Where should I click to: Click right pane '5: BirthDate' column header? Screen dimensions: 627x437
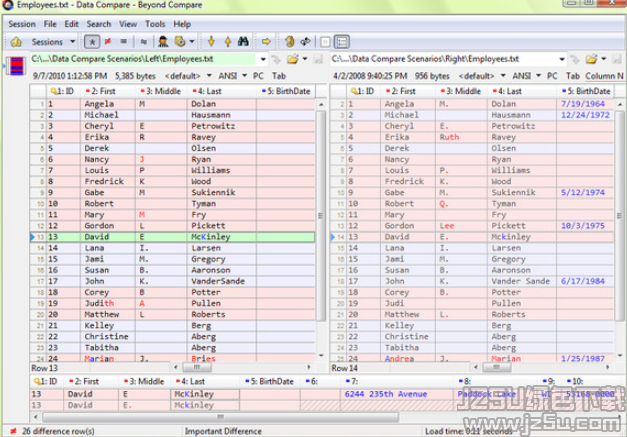(586, 91)
